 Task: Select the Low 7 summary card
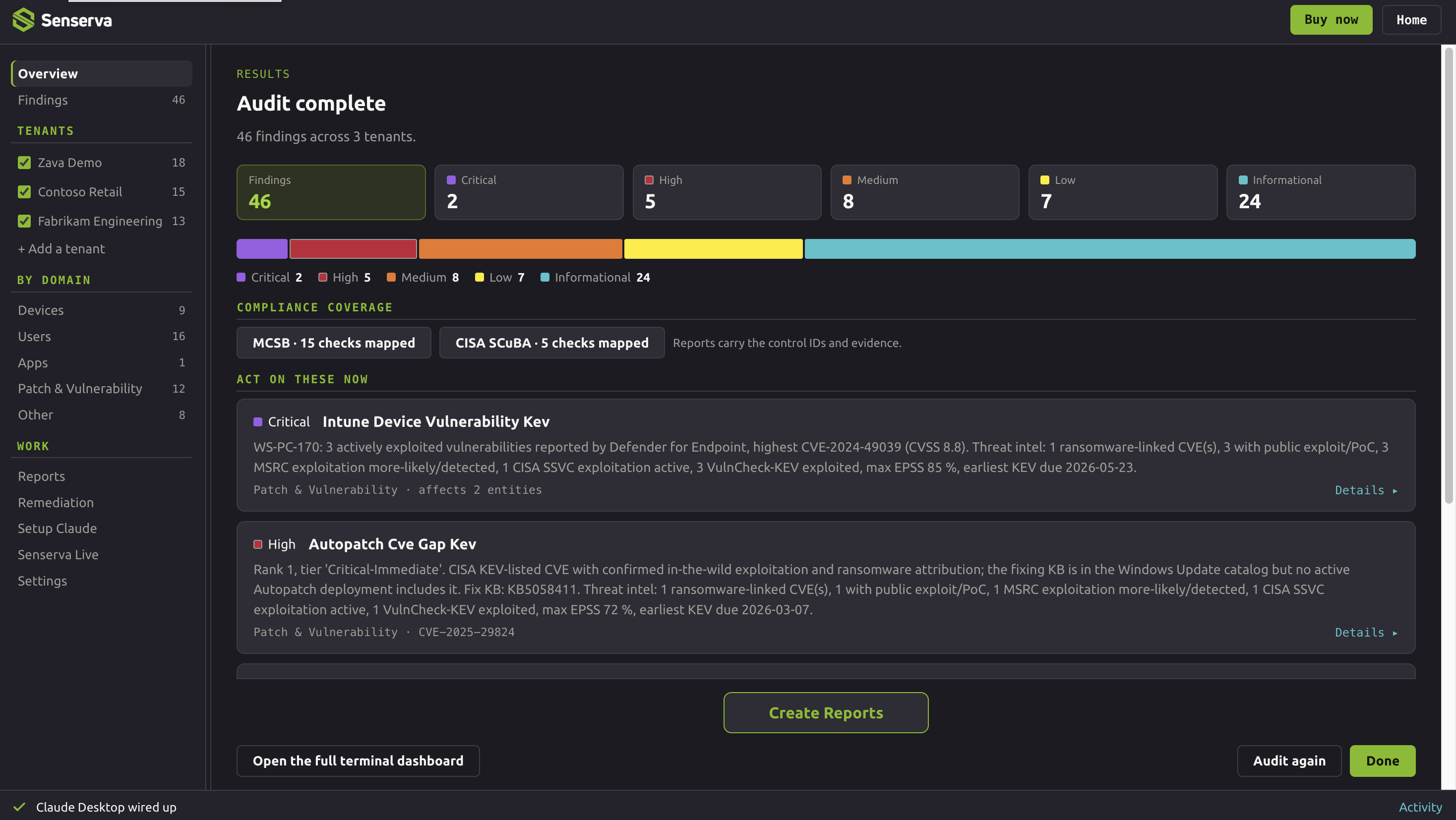click(x=1123, y=192)
